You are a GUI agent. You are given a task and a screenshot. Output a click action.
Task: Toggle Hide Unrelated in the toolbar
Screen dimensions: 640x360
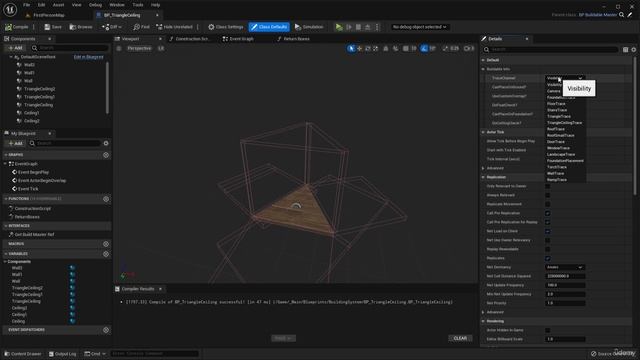(174, 27)
